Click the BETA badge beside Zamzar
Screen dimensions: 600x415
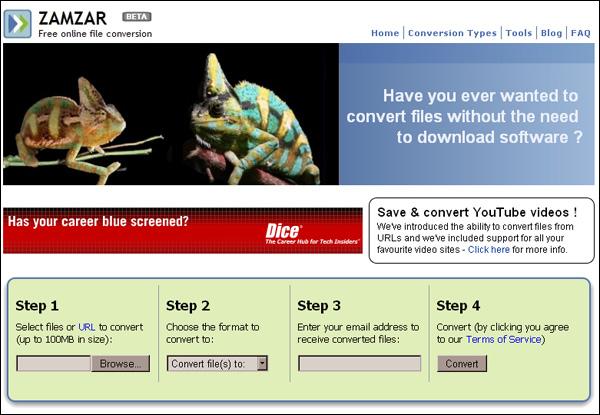(137, 17)
